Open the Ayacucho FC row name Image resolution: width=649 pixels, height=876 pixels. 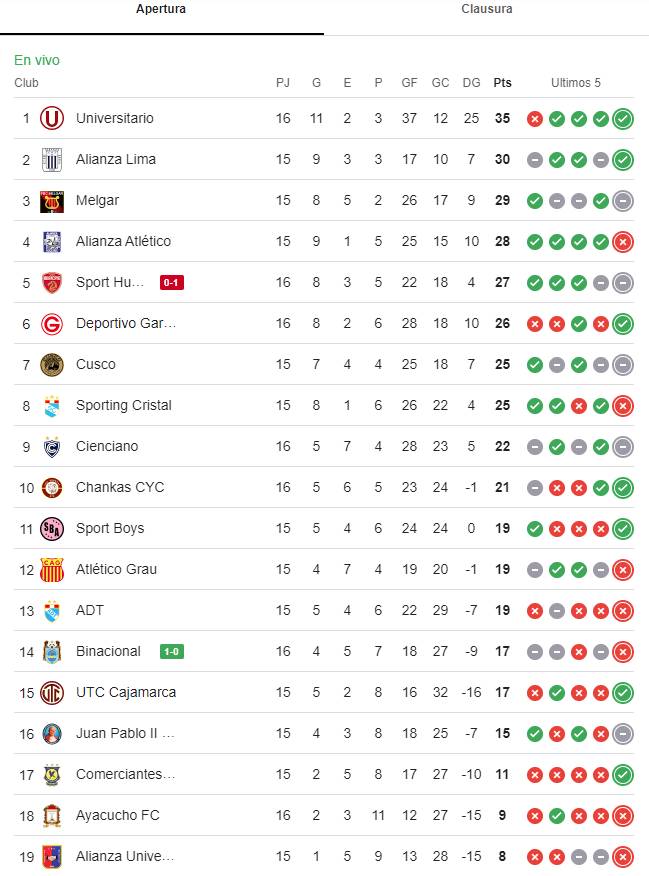117,815
